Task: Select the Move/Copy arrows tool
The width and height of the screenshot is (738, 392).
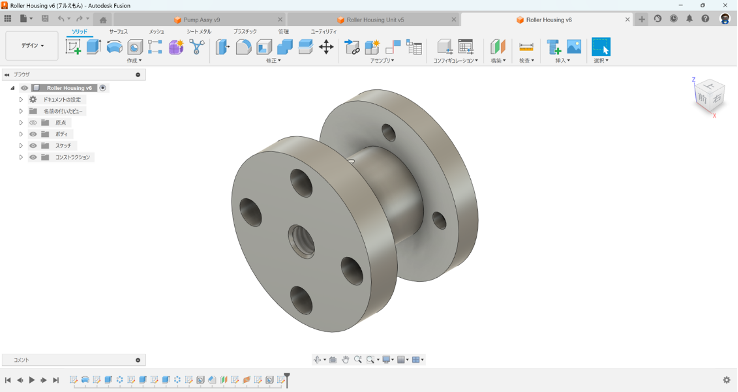Action: click(x=326, y=47)
